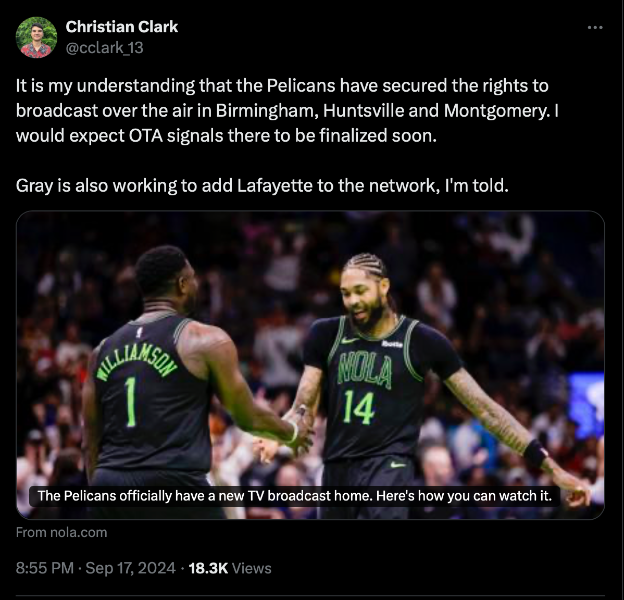Click the 8:55 PM timestamp

(45, 568)
